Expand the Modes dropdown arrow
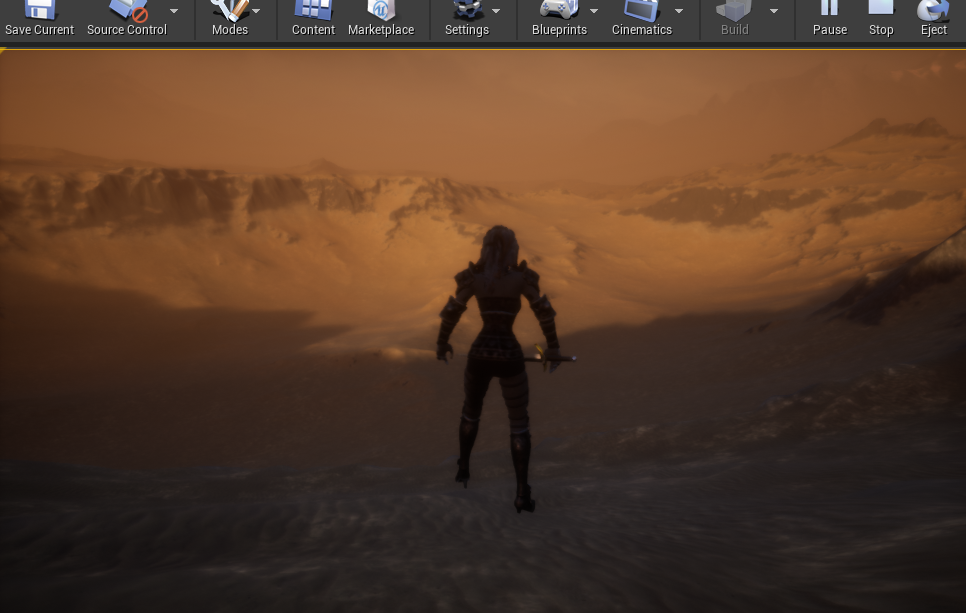The image size is (966, 613). [x=256, y=11]
